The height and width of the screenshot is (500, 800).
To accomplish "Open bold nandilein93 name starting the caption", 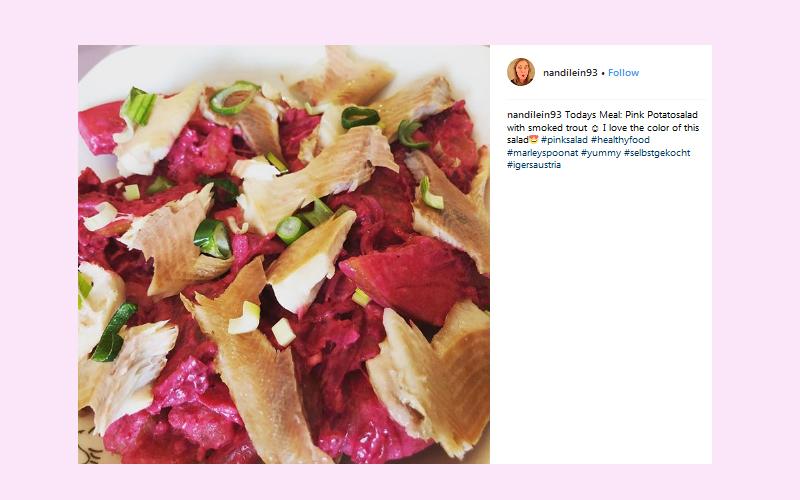I will [x=534, y=115].
